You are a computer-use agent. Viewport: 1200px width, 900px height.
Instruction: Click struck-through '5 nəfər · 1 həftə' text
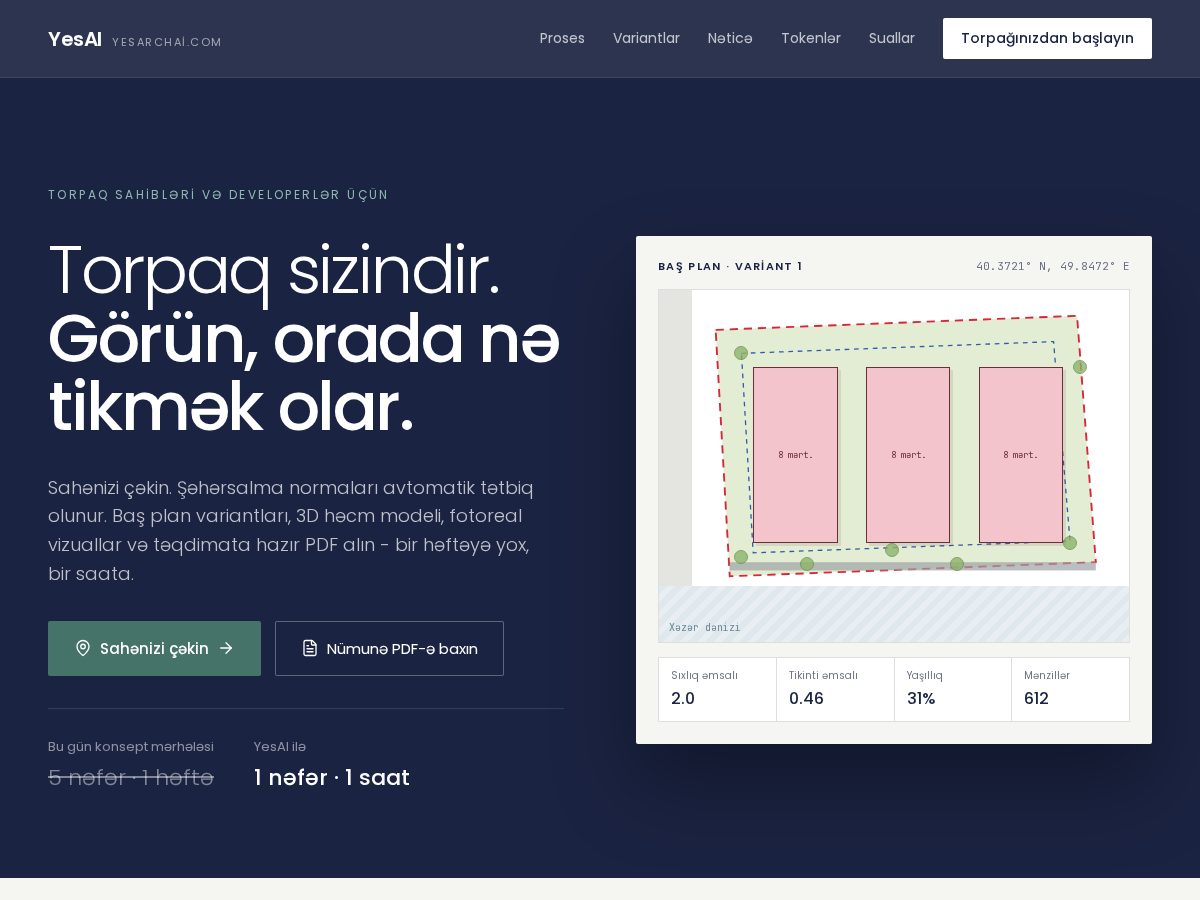[x=131, y=777]
